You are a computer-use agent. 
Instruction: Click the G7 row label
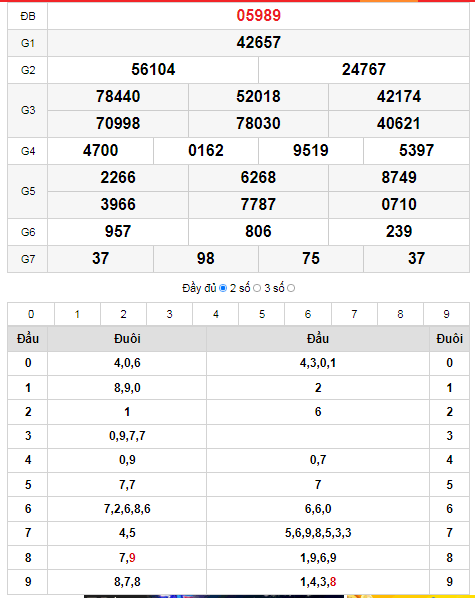tap(28, 260)
